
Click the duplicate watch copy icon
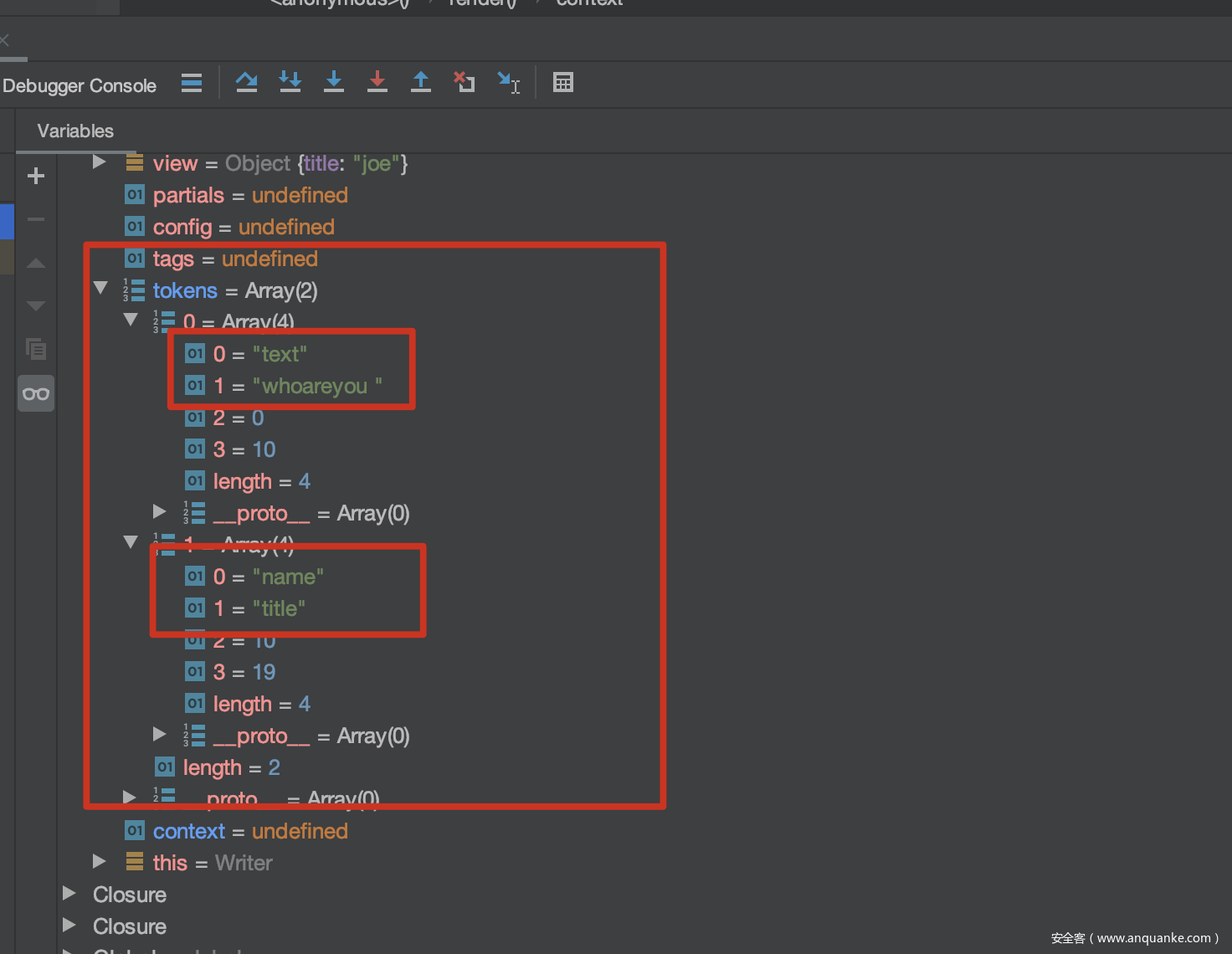(36, 349)
